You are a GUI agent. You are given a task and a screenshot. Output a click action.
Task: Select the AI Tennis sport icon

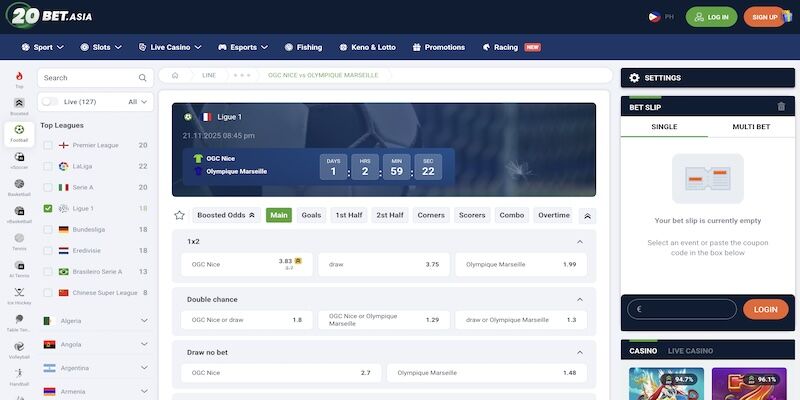click(x=19, y=265)
